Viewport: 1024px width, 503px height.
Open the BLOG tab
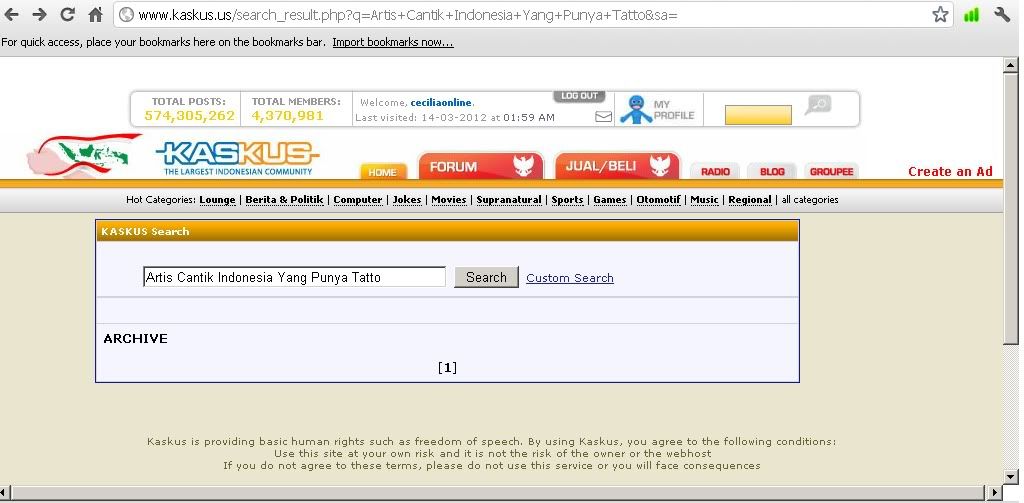[772, 171]
